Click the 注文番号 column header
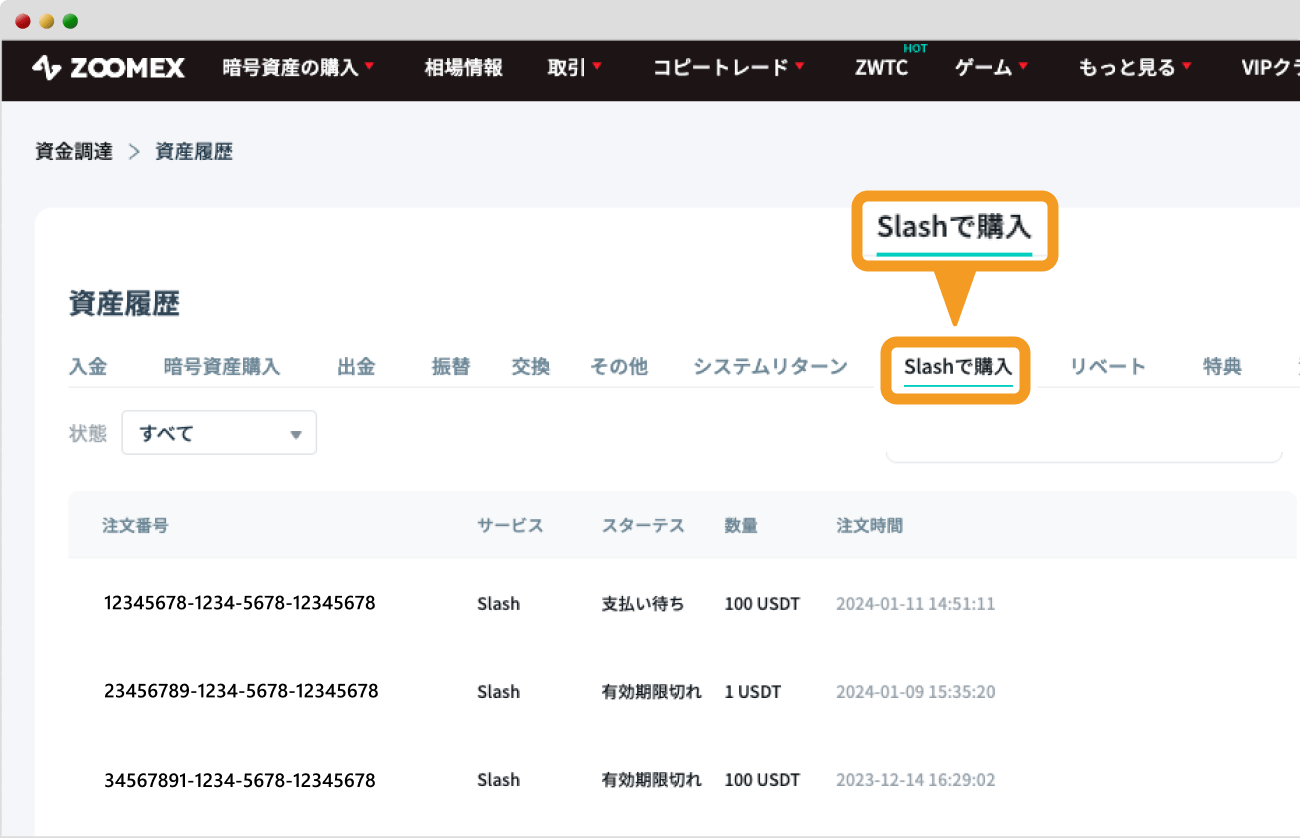1300x838 pixels. [135, 525]
